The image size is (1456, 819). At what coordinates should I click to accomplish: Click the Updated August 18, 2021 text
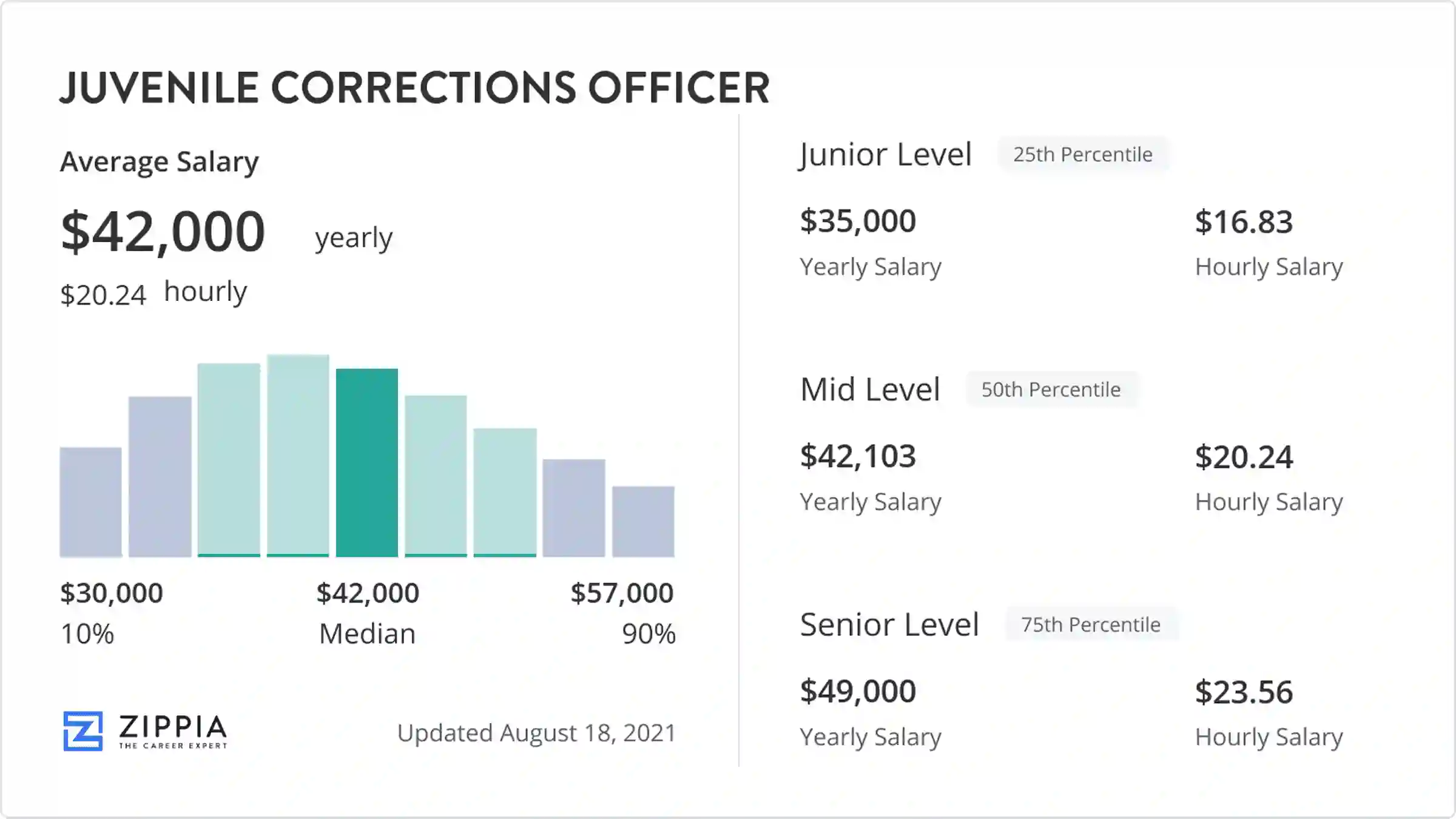point(536,733)
